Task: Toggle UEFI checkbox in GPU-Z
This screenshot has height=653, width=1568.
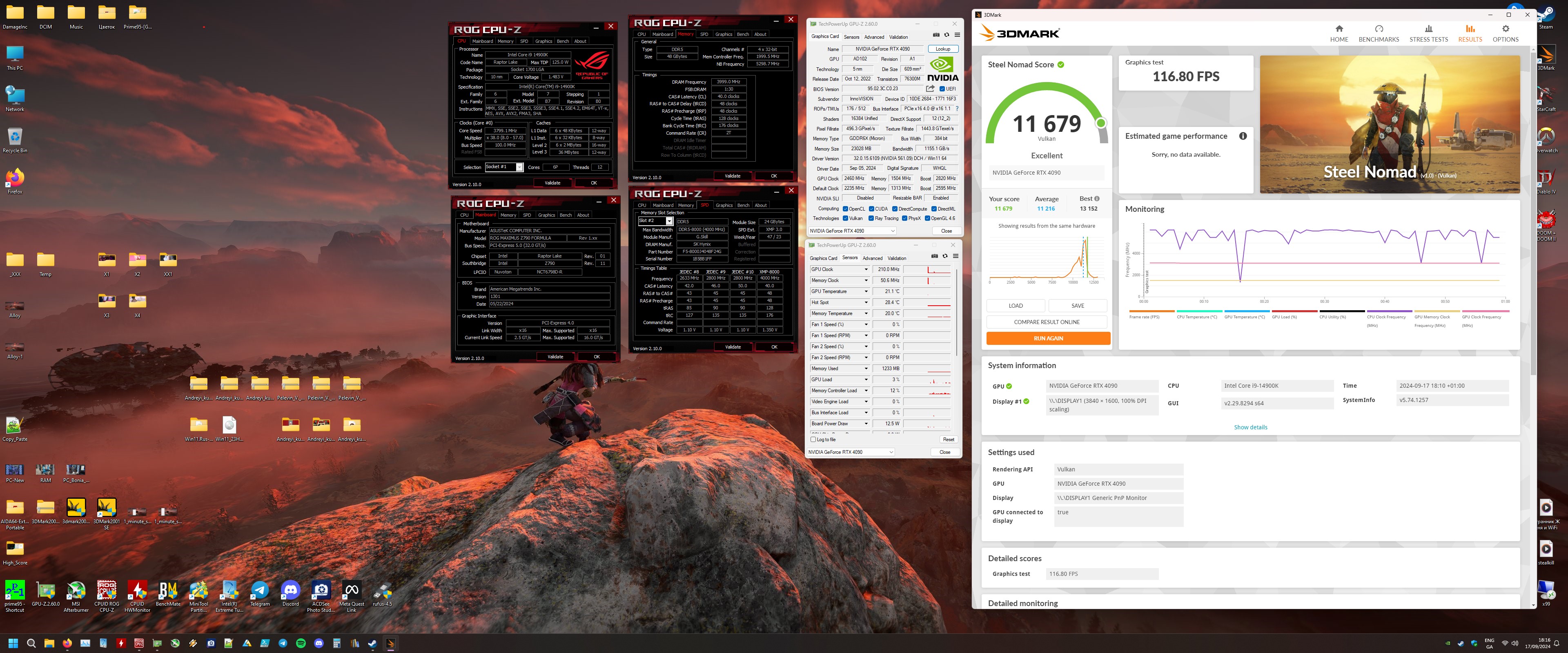Action: (942, 89)
